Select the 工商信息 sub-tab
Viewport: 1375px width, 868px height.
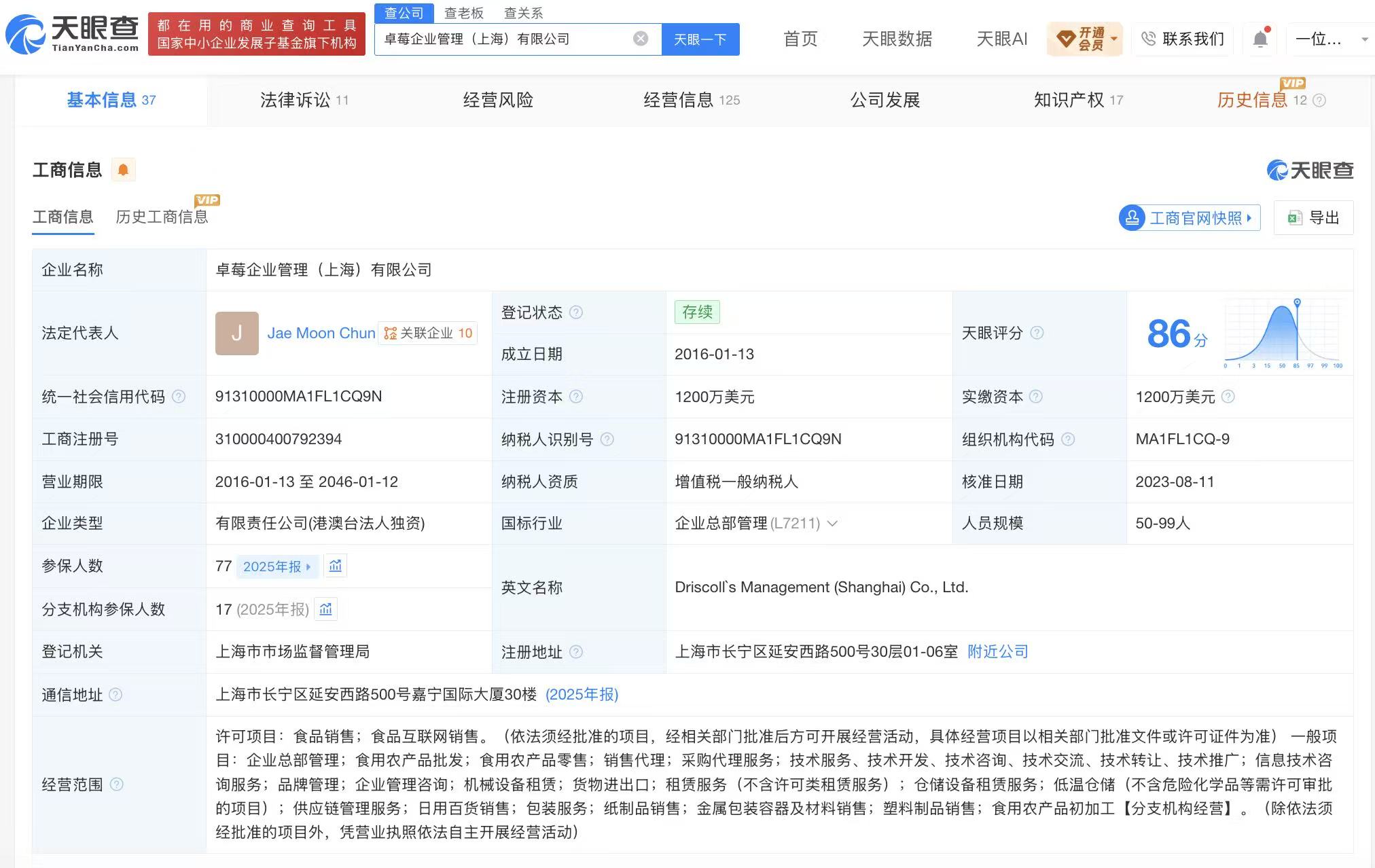pyautogui.click(x=62, y=217)
